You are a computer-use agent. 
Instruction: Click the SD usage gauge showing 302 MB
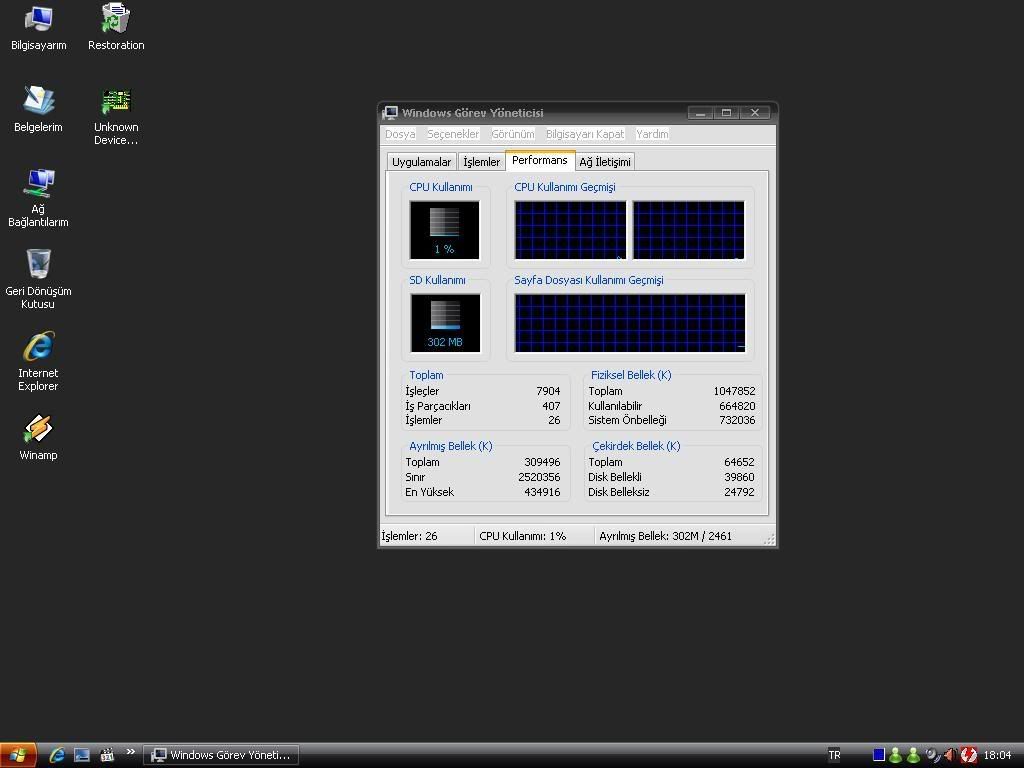pos(445,323)
